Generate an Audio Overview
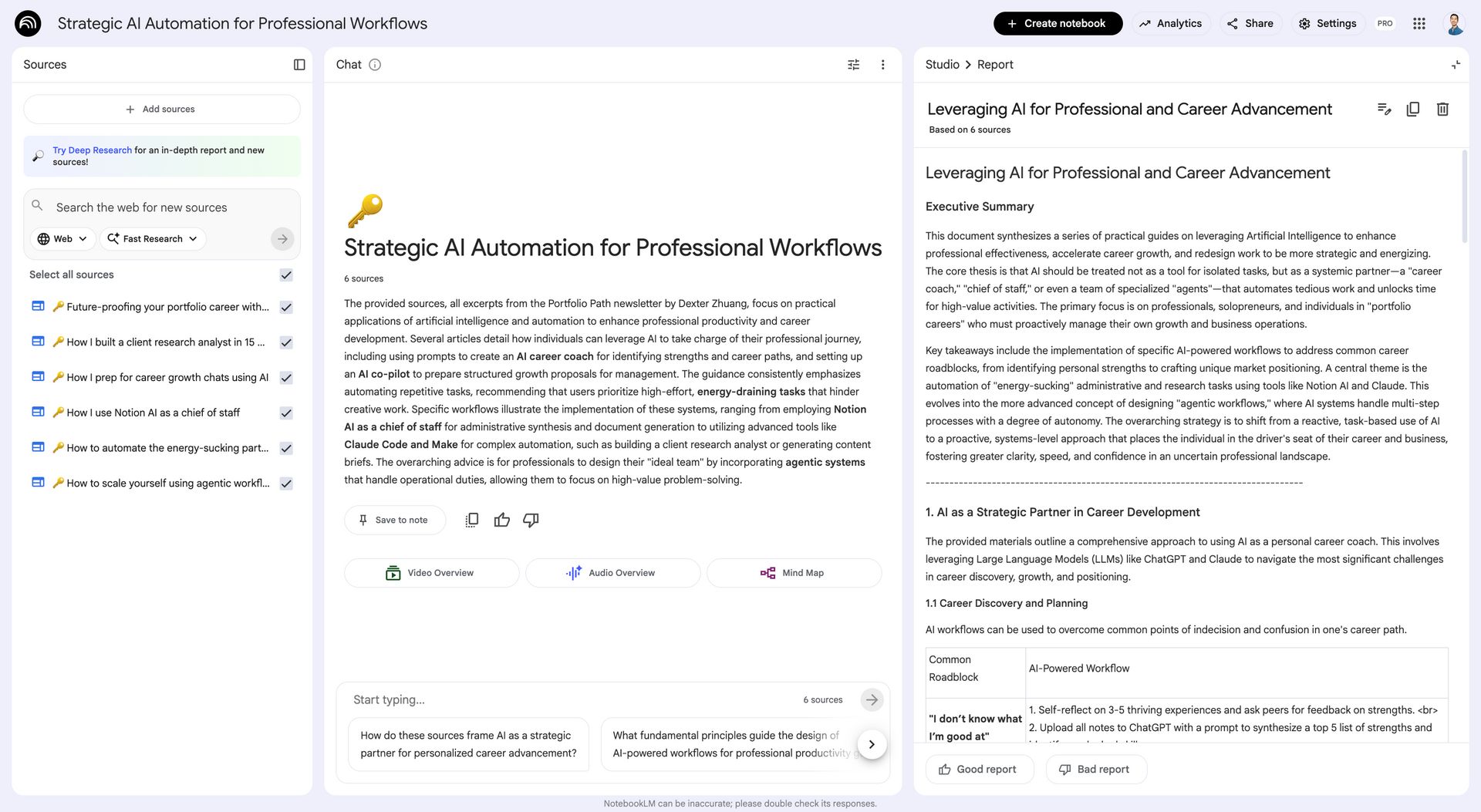The height and width of the screenshot is (812, 1481). point(612,573)
